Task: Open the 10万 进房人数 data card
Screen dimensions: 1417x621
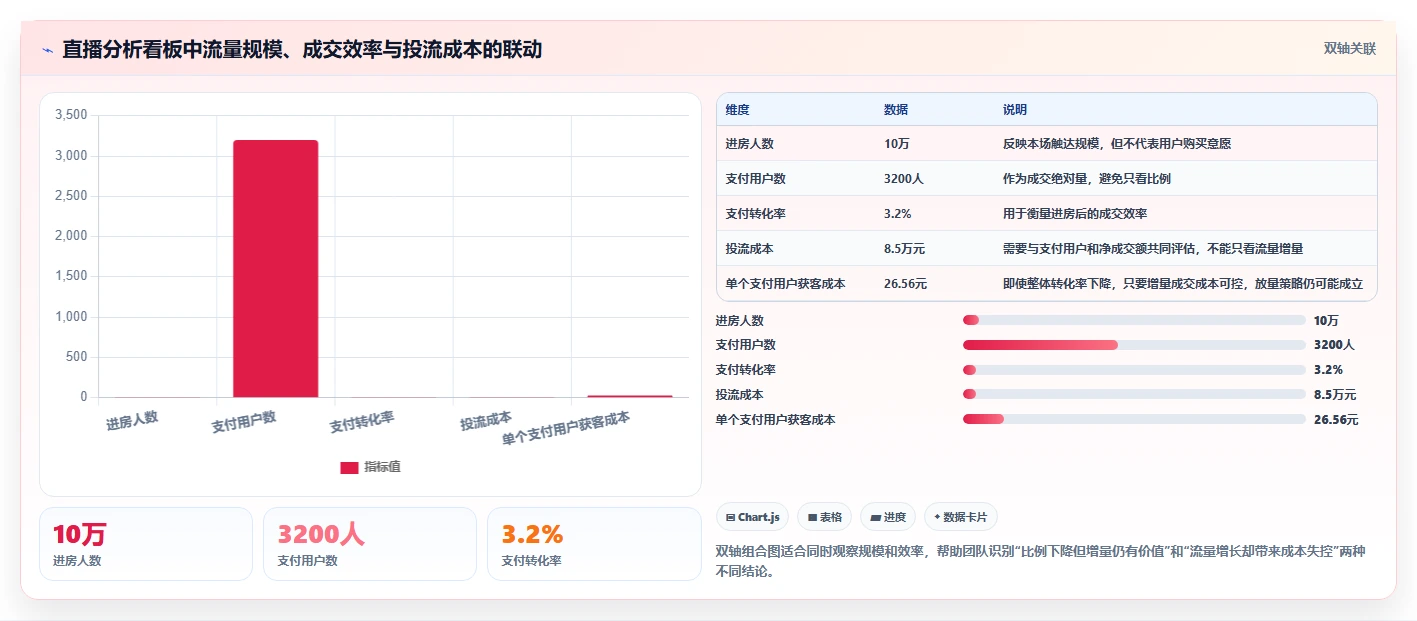Action: 146,544
